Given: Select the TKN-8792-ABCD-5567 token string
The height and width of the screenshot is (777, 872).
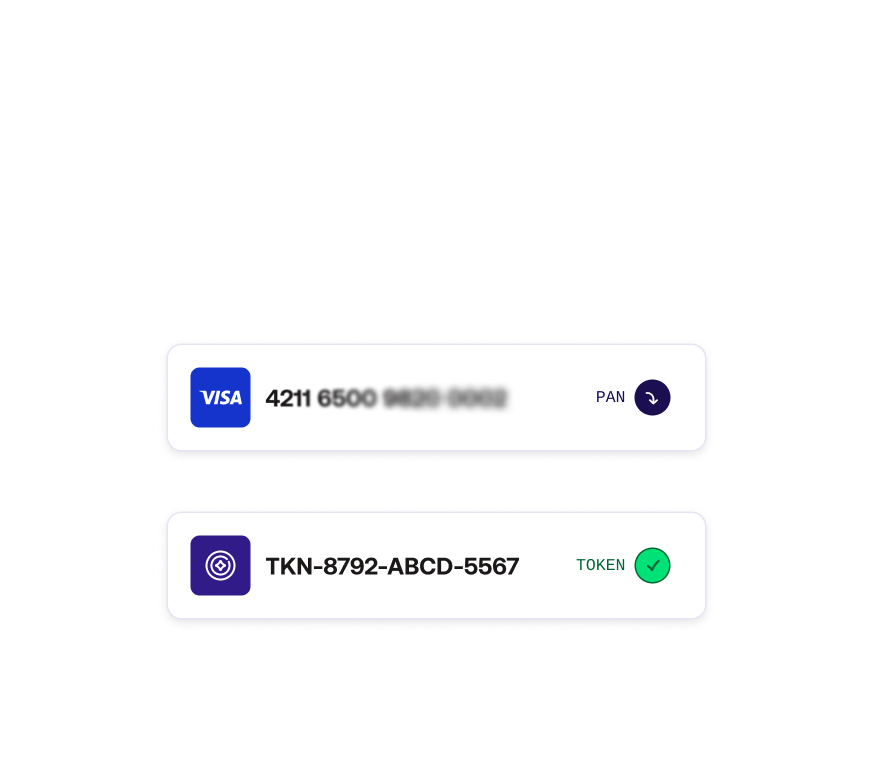Looking at the screenshot, I should click(x=392, y=566).
